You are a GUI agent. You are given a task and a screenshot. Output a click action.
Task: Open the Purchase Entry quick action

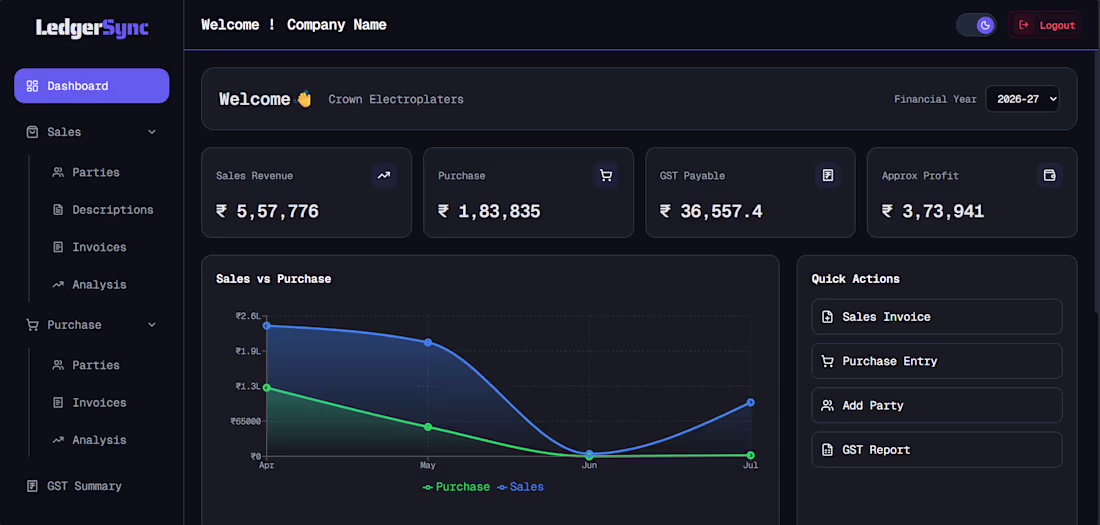pos(937,361)
